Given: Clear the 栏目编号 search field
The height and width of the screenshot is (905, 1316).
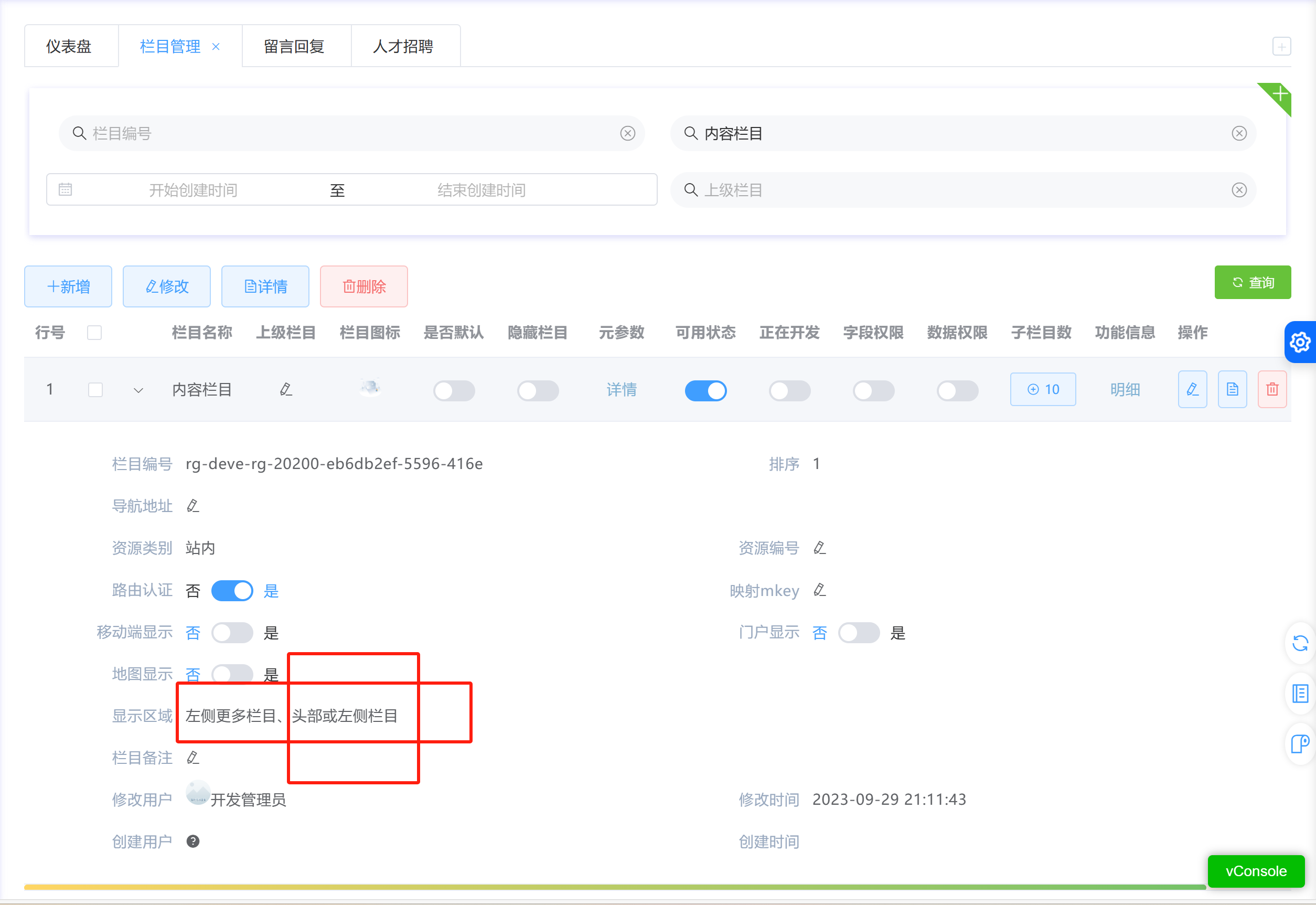Looking at the screenshot, I should (627, 133).
